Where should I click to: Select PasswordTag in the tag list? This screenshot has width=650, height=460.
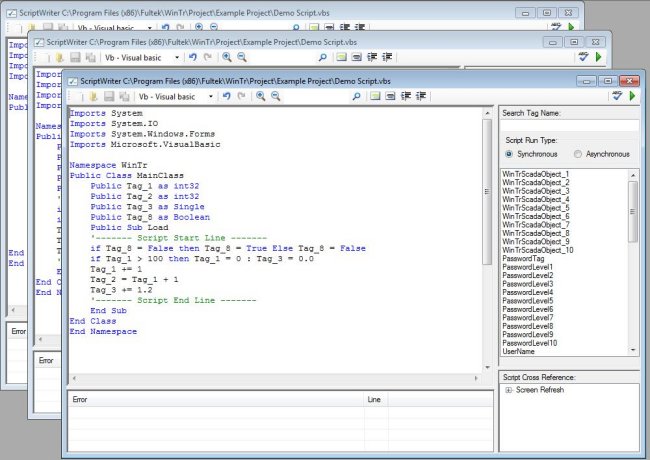pos(524,258)
